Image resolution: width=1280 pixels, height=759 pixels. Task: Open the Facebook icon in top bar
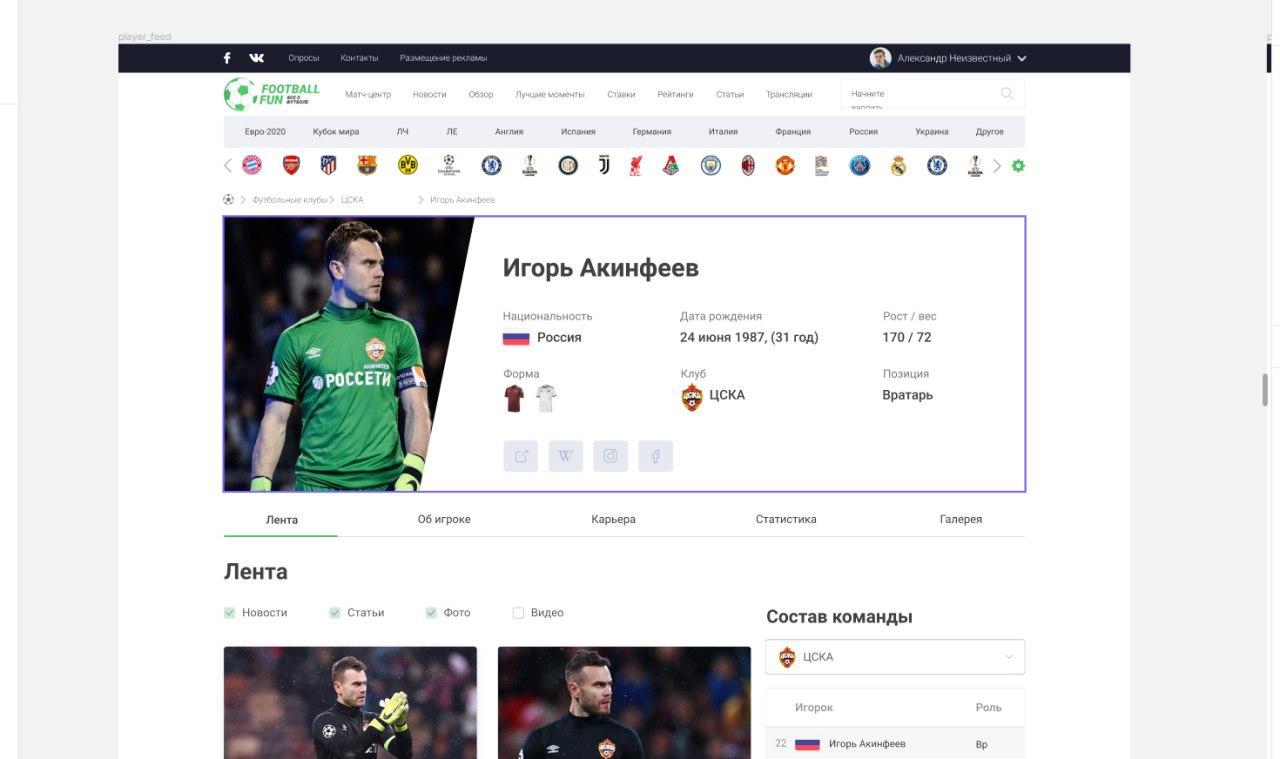click(227, 58)
